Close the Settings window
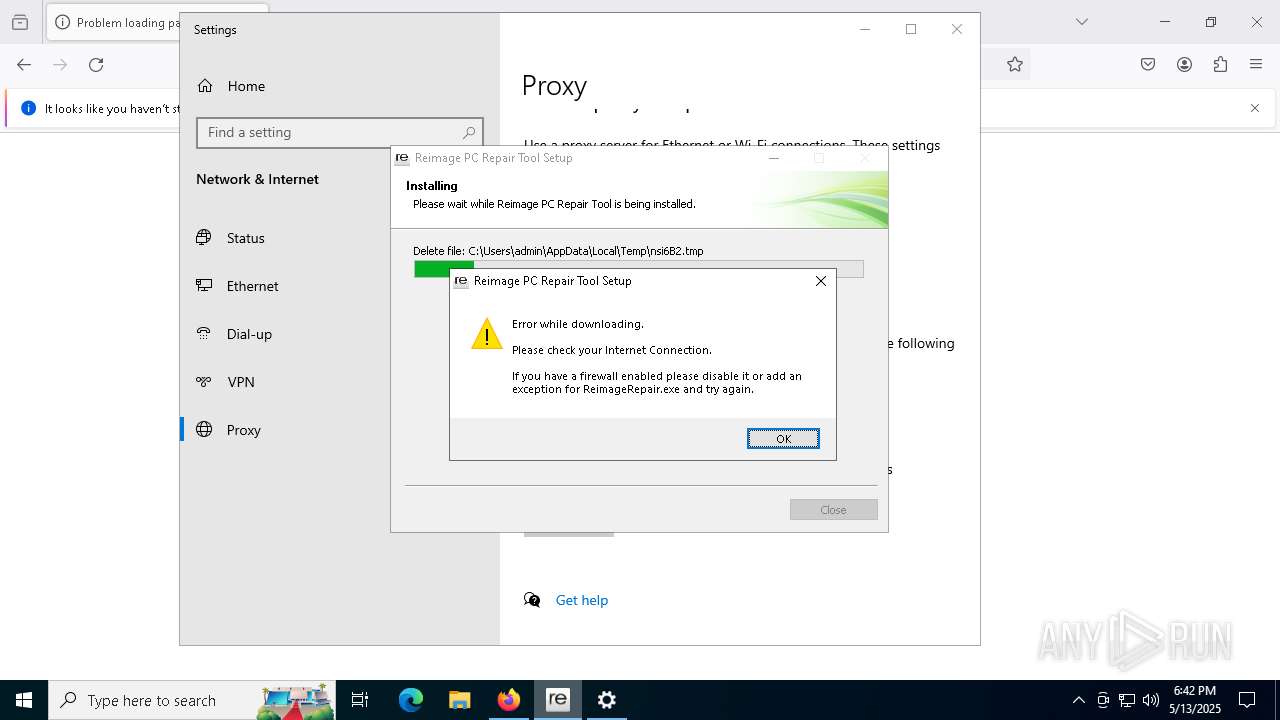 click(957, 29)
